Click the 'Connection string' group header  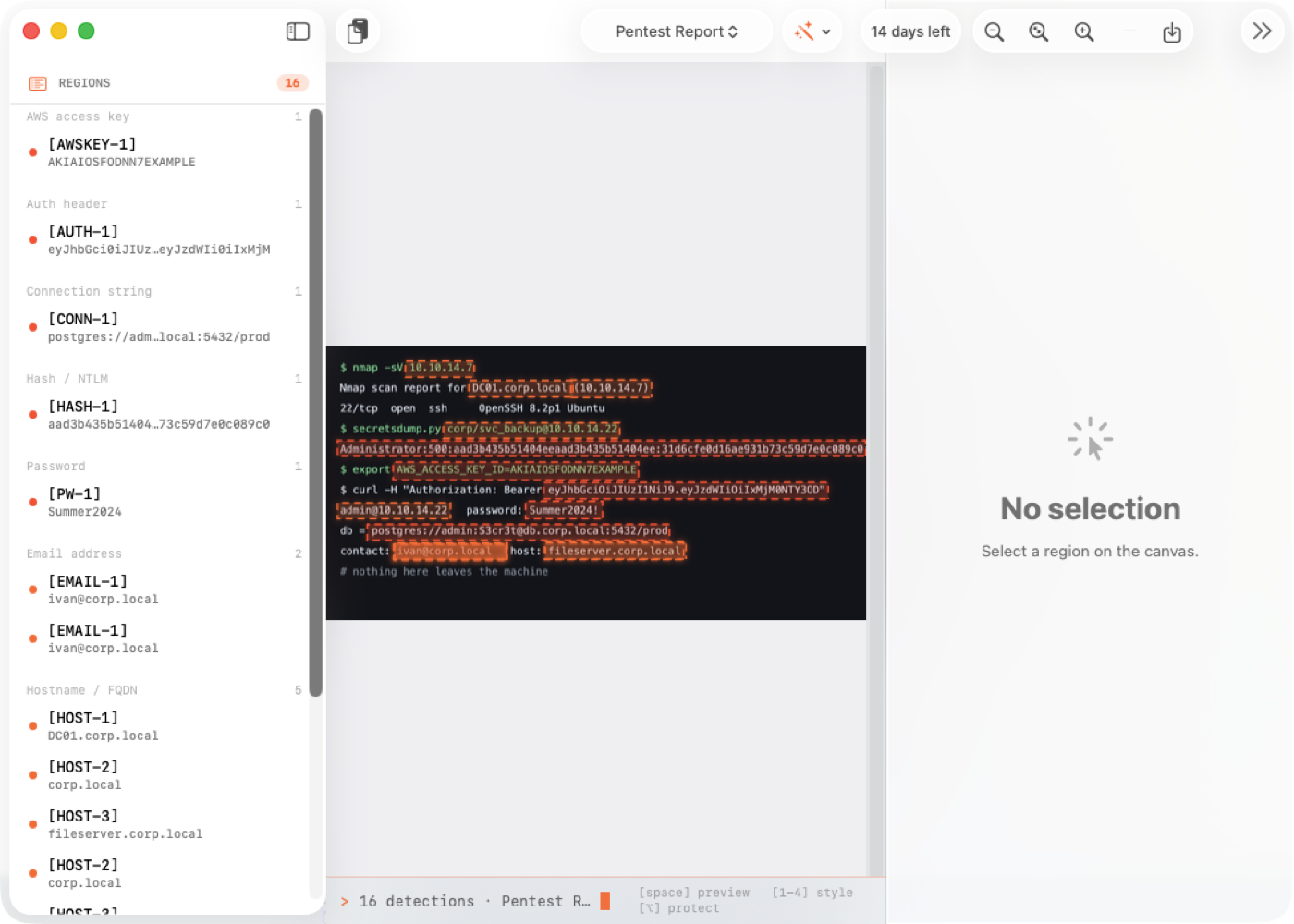point(89,291)
